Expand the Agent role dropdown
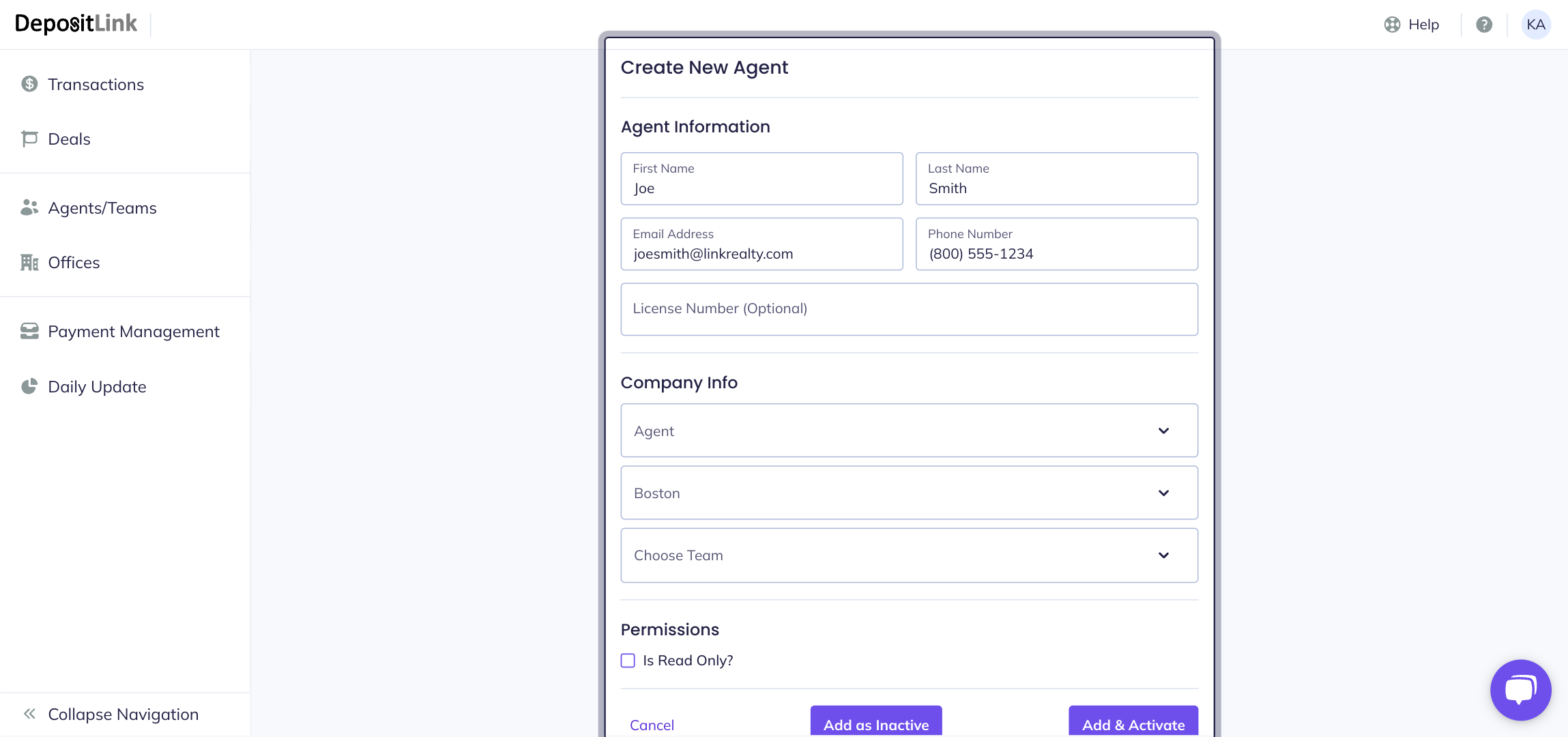This screenshot has width=1568, height=737. (909, 431)
